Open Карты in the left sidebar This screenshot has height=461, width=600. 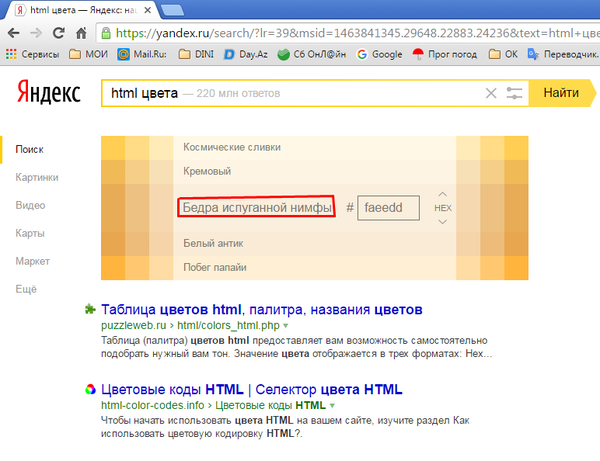click(x=30, y=233)
